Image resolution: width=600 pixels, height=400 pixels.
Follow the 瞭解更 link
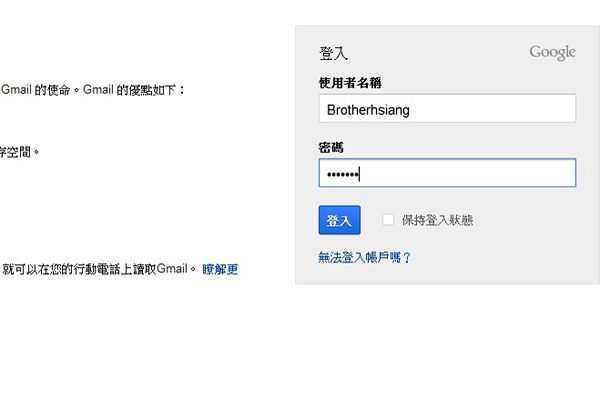click(220, 269)
